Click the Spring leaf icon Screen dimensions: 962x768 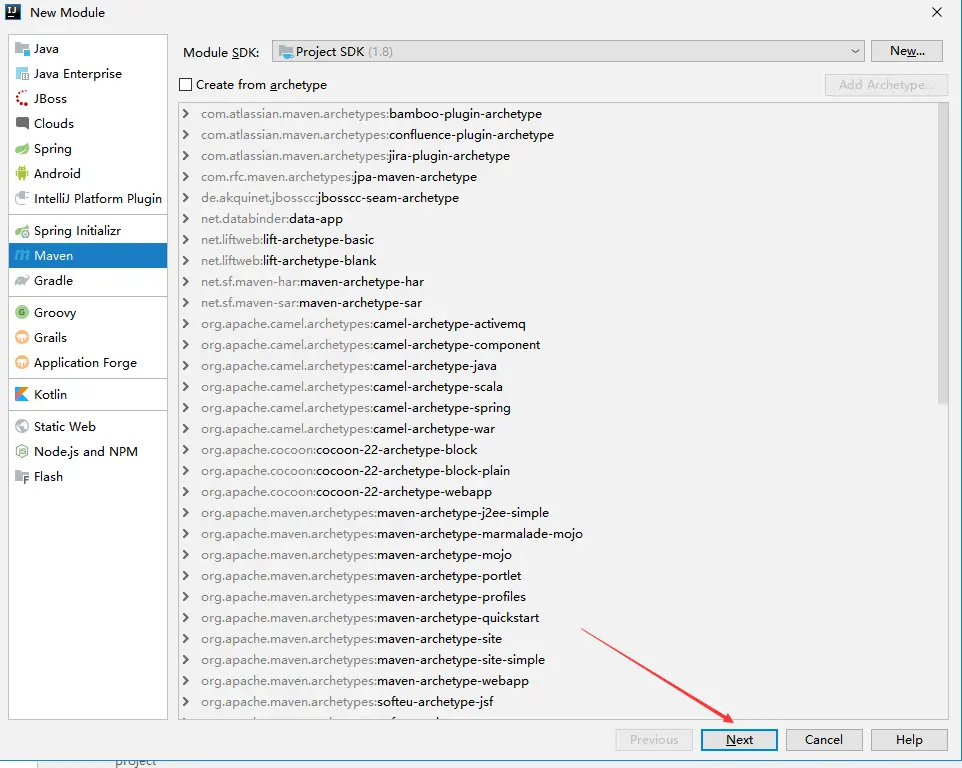click(x=22, y=148)
